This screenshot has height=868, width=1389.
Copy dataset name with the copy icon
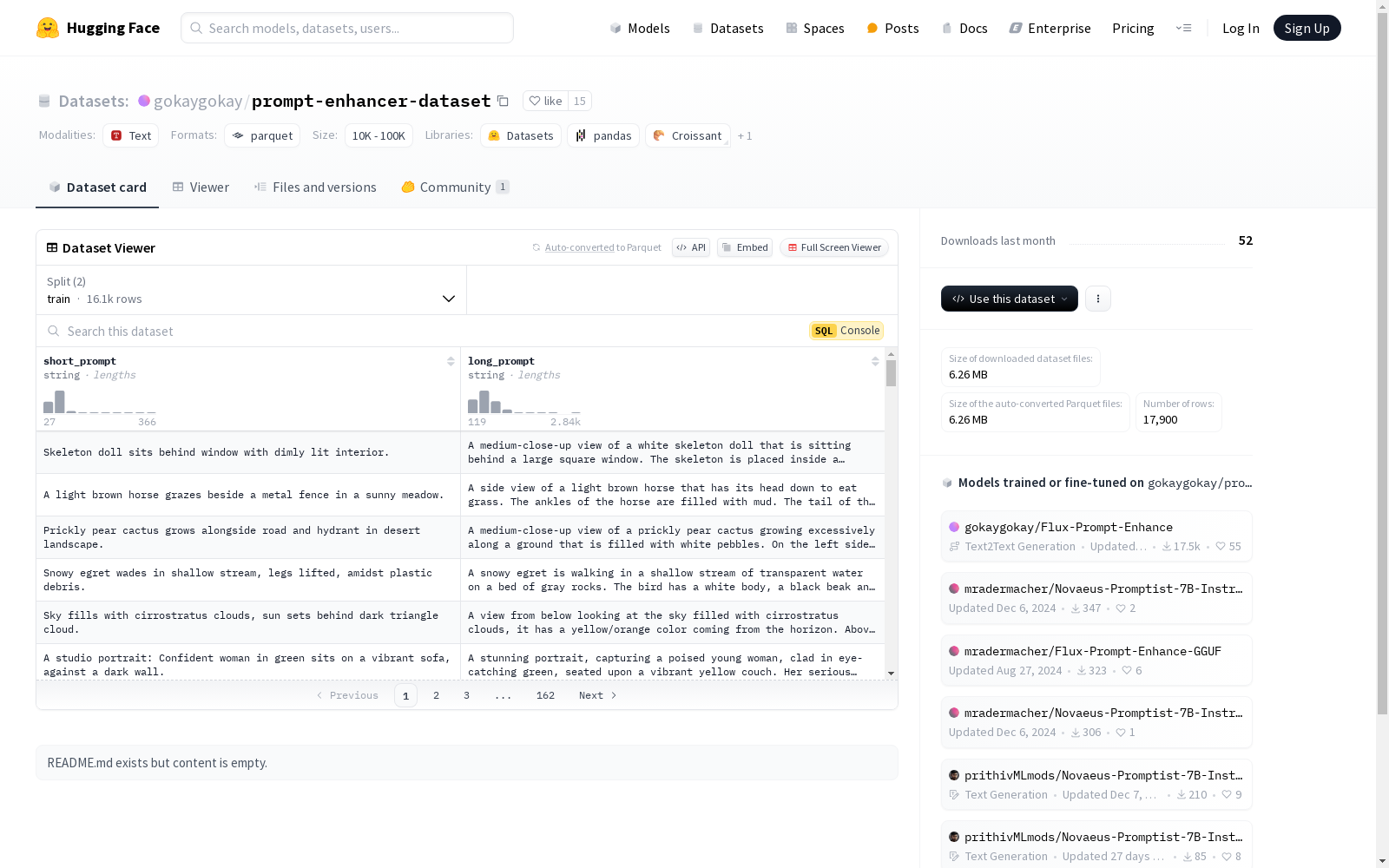(x=503, y=101)
